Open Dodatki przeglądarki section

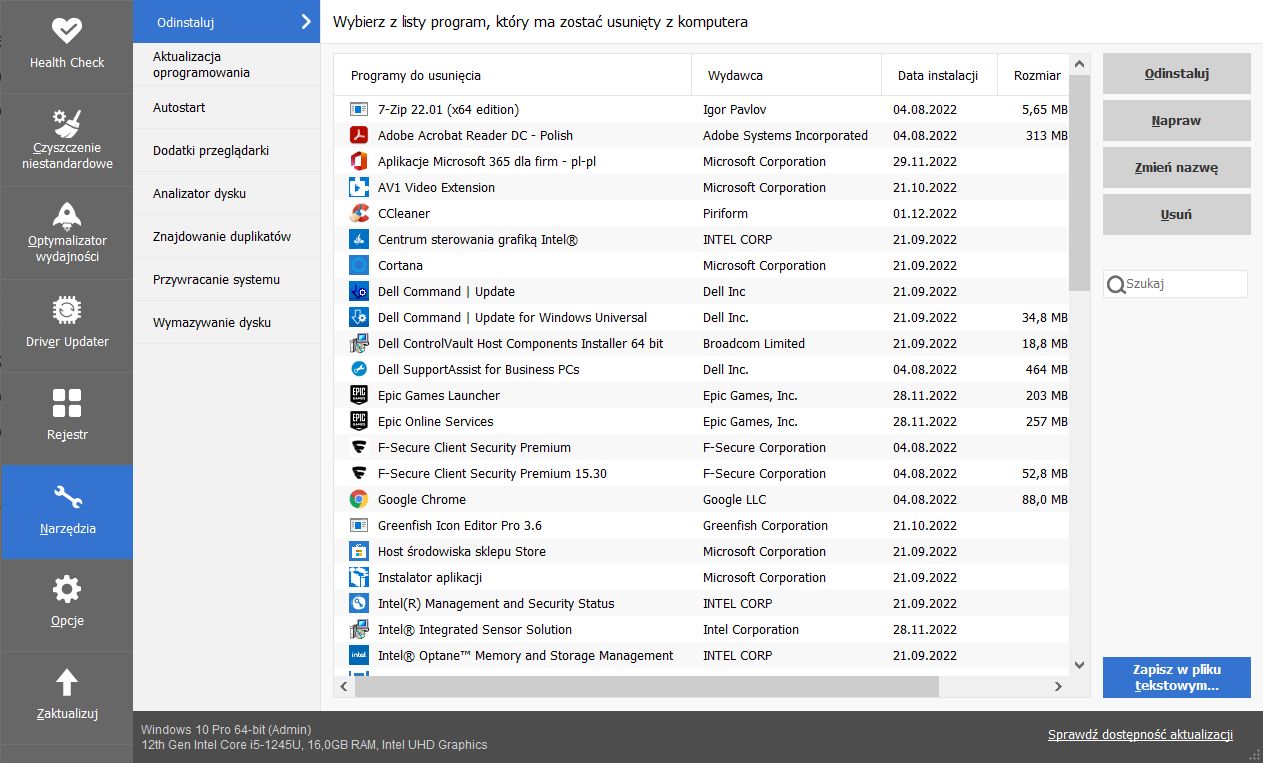coord(227,151)
